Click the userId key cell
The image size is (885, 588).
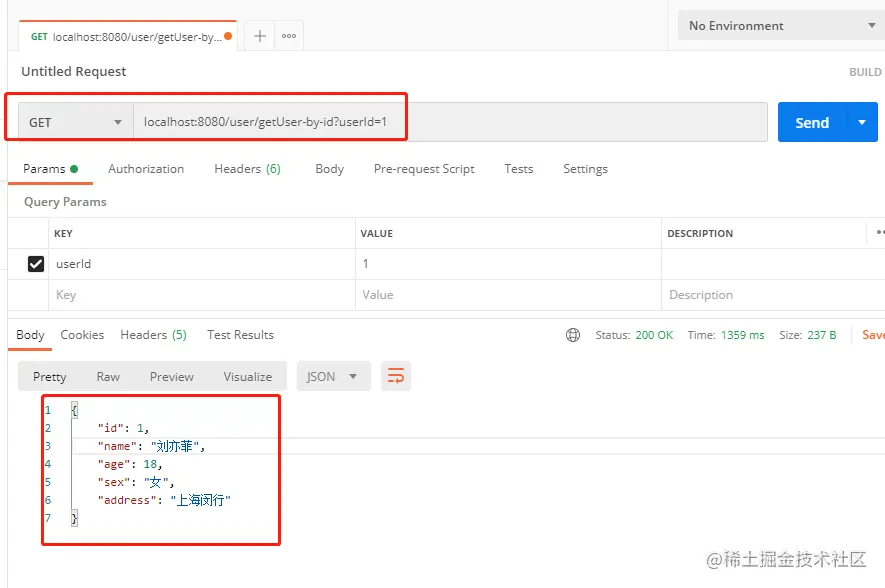coord(201,264)
